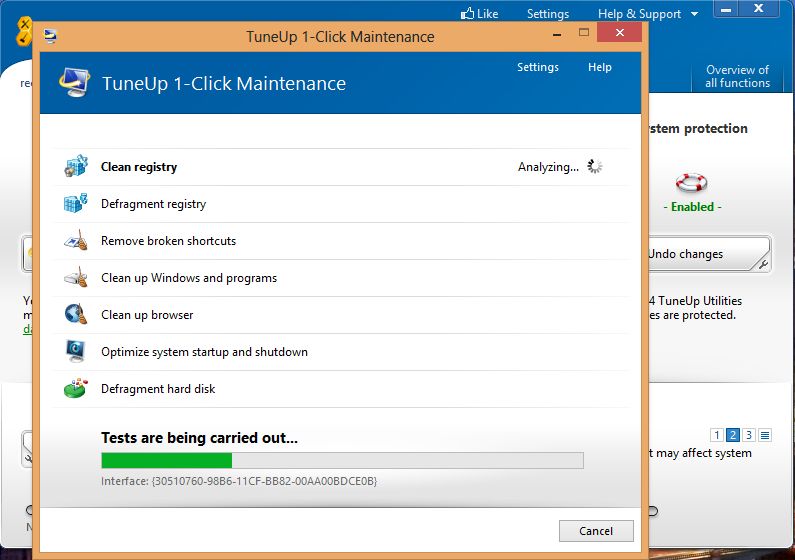
Task: Click the Defragment registry icon
Action: (x=76, y=203)
